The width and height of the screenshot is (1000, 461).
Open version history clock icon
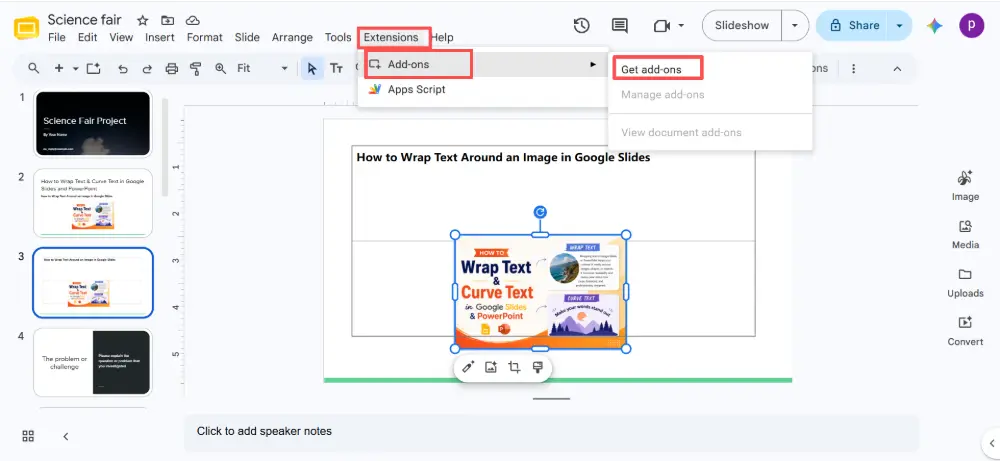[581, 26]
